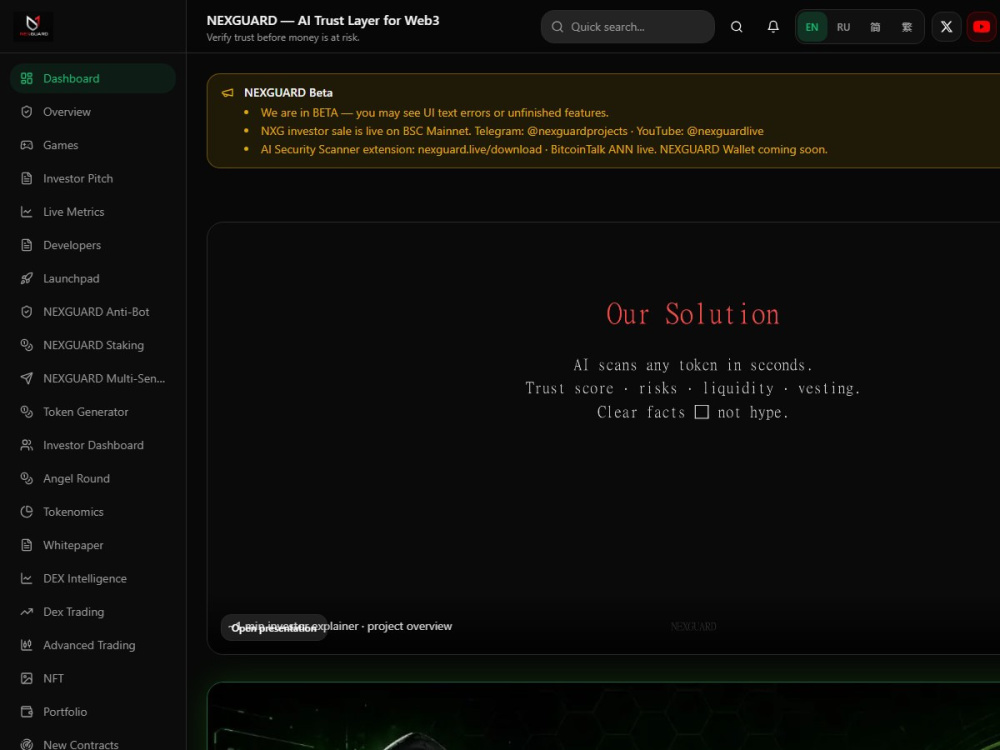
Task: Go to Tokenomics page
Action: click(93, 511)
